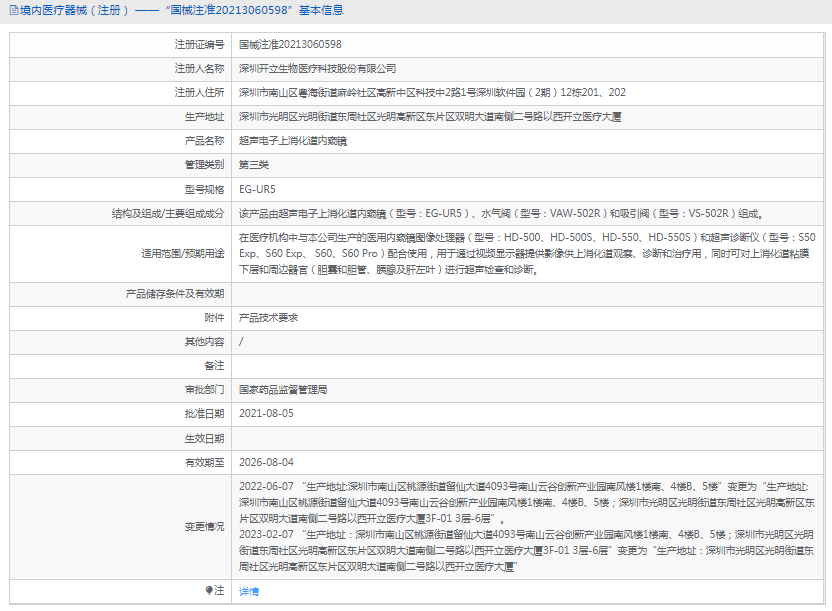Click the document icon beside the page title
Image resolution: width=832 pixels, height=611 pixels.
pyautogui.click(x=14, y=10)
